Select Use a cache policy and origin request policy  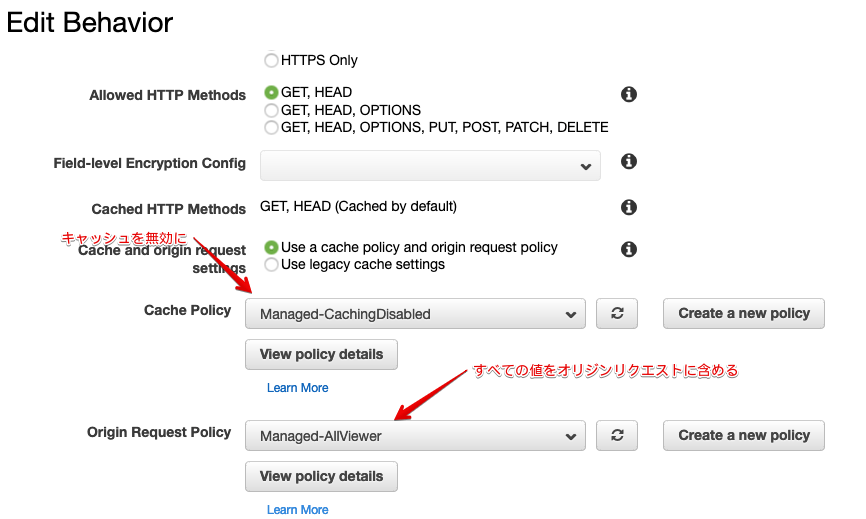pos(271,247)
